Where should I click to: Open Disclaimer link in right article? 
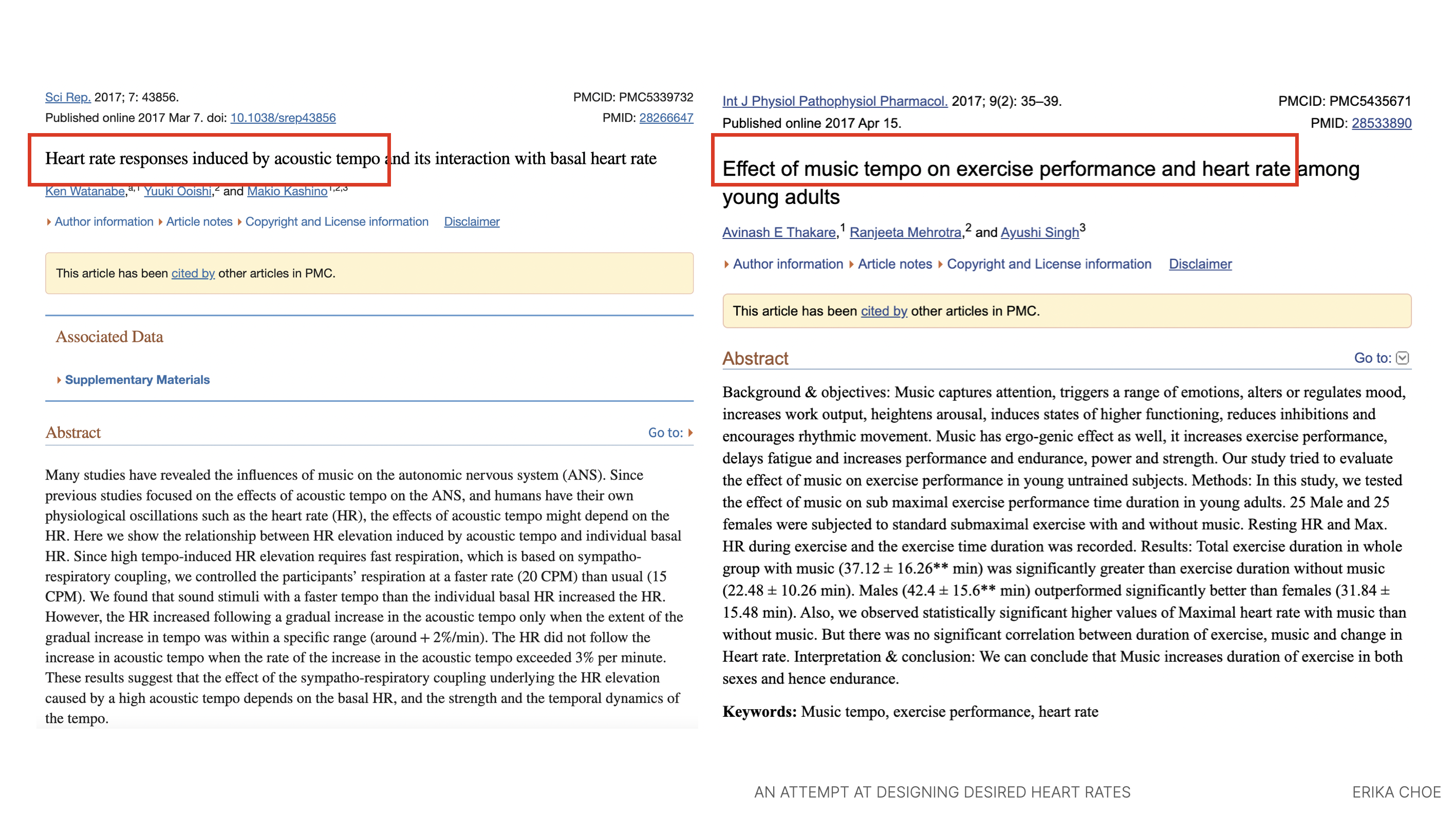pos(1200,264)
